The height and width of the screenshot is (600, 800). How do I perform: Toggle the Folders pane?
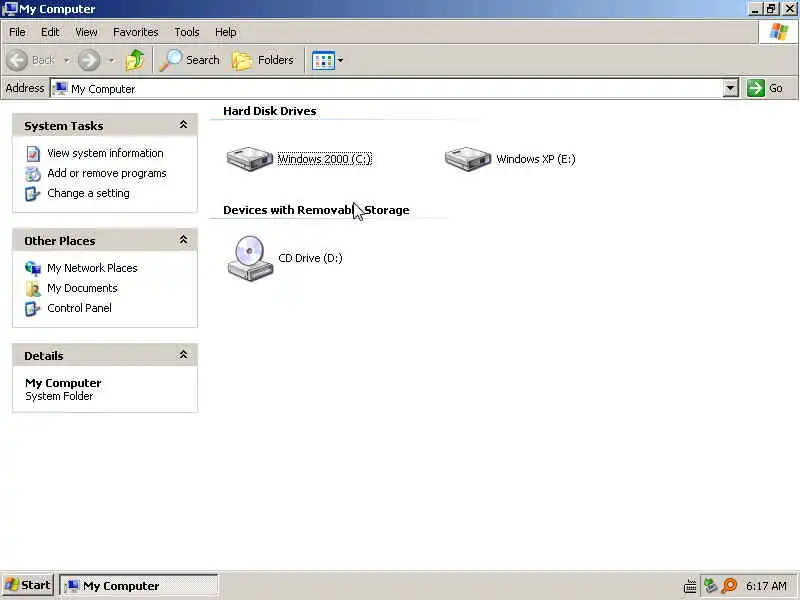pos(263,60)
